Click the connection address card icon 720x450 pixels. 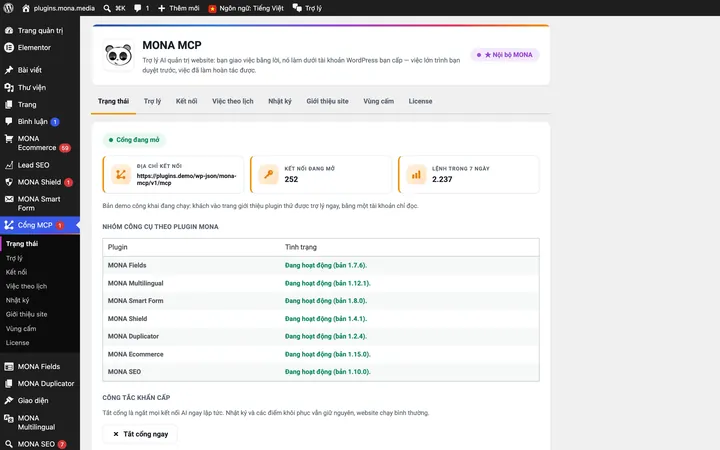(x=121, y=174)
